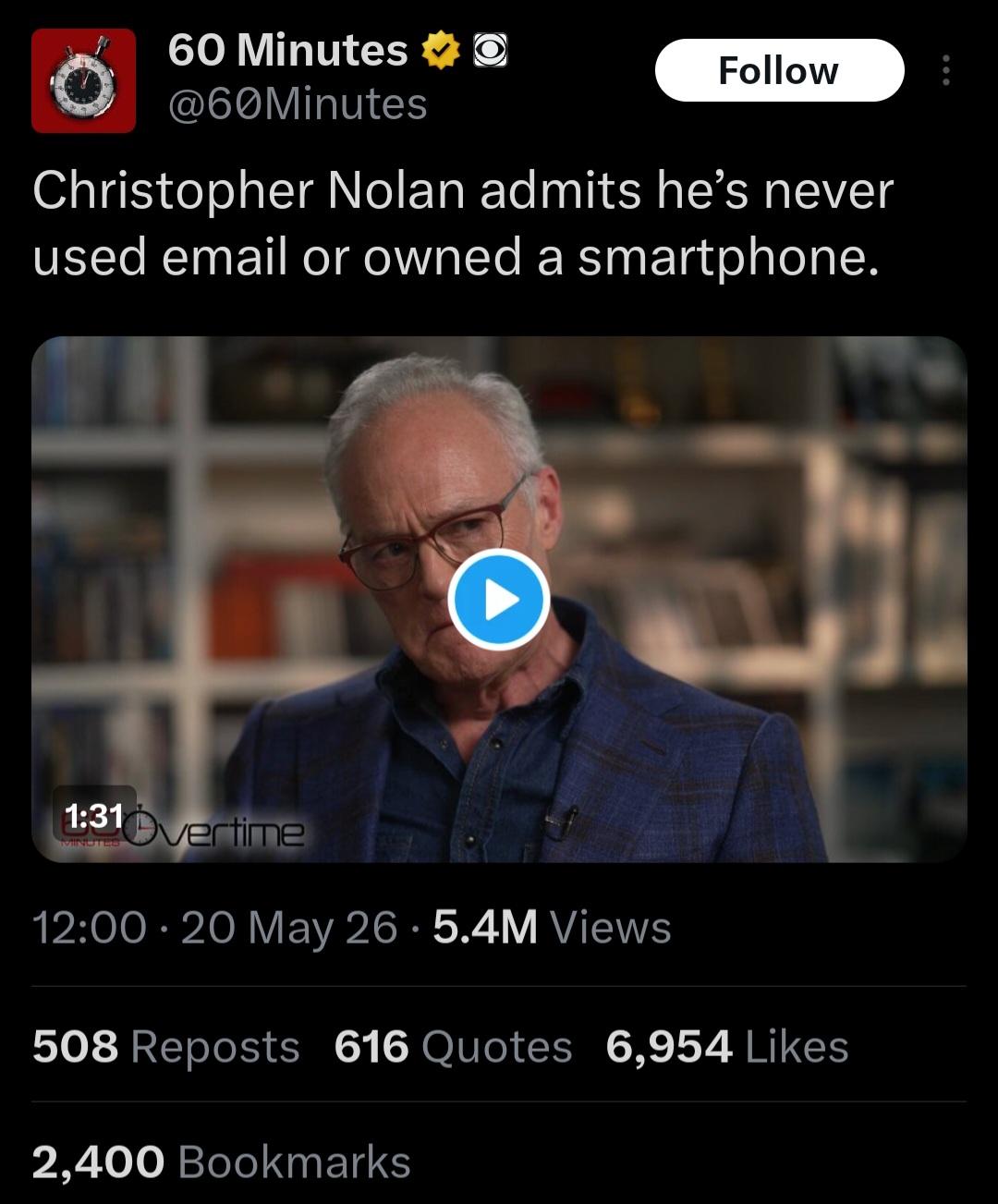The width and height of the screenshot is (998, 1204).
Task: Tap the 60 Minutes display name
Action: coord(287,50)
